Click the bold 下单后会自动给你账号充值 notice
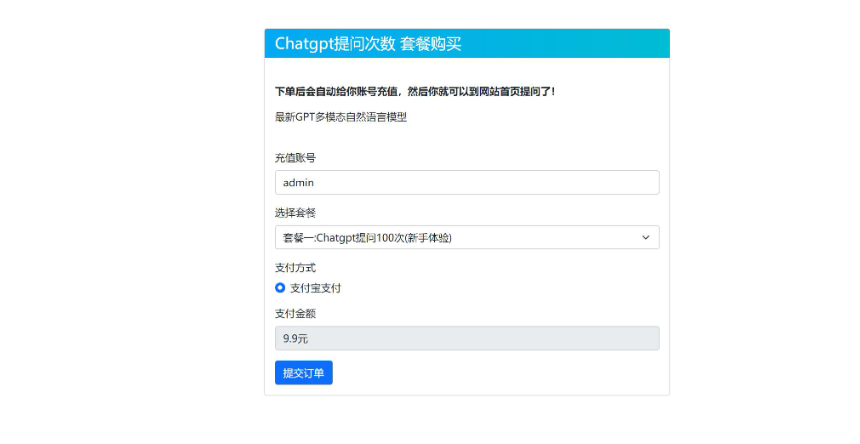This screenshot has height=444, width=860. coord(415,92)
